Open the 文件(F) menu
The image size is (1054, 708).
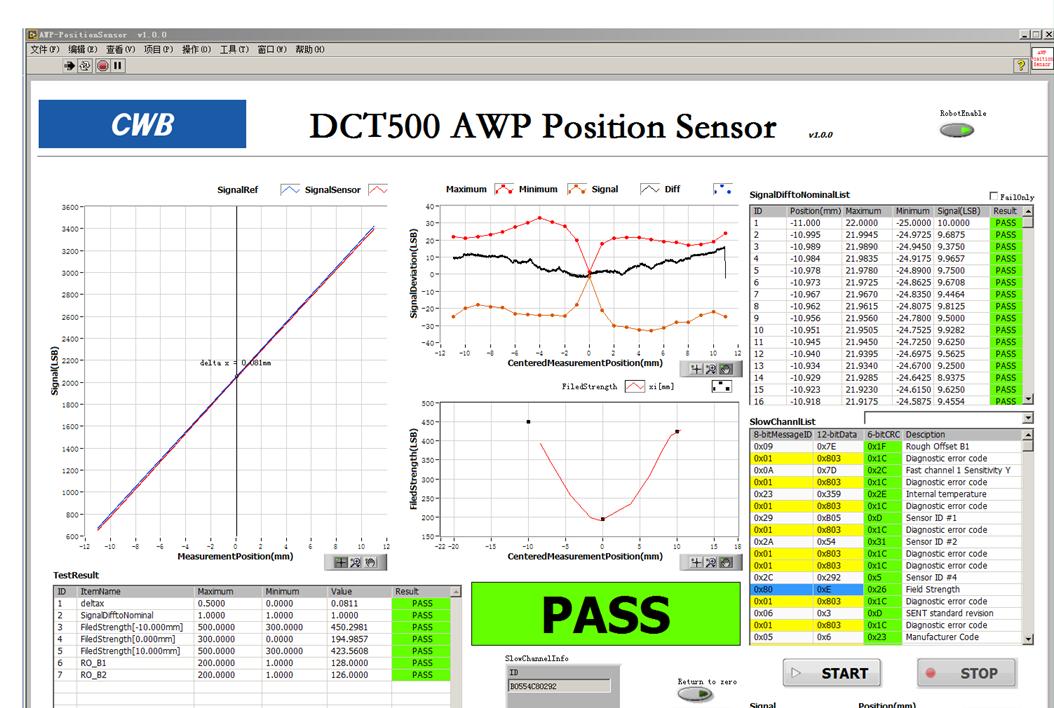coord(44,50)
